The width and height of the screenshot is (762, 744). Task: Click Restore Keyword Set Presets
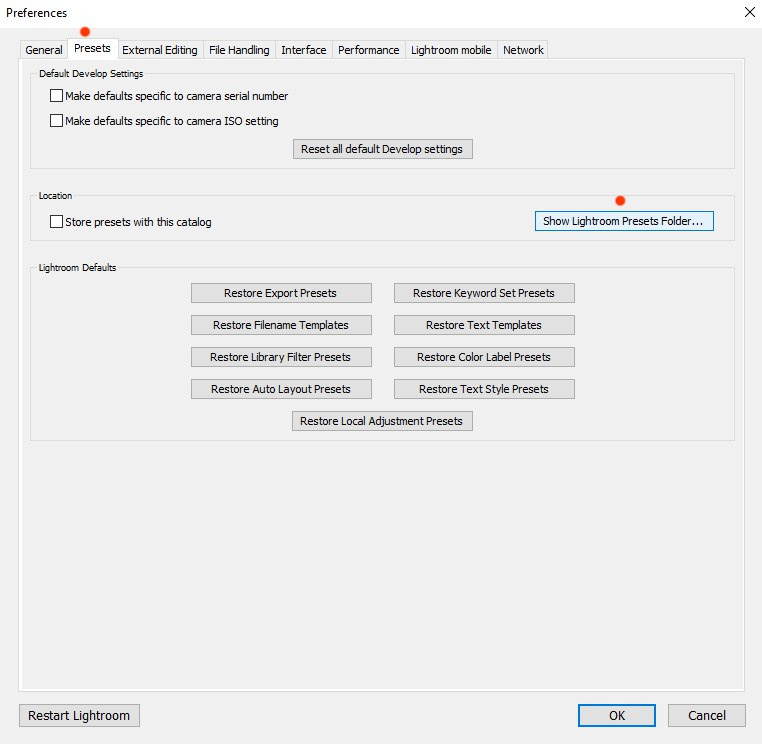pyautogui.click(x=484, y=293)
